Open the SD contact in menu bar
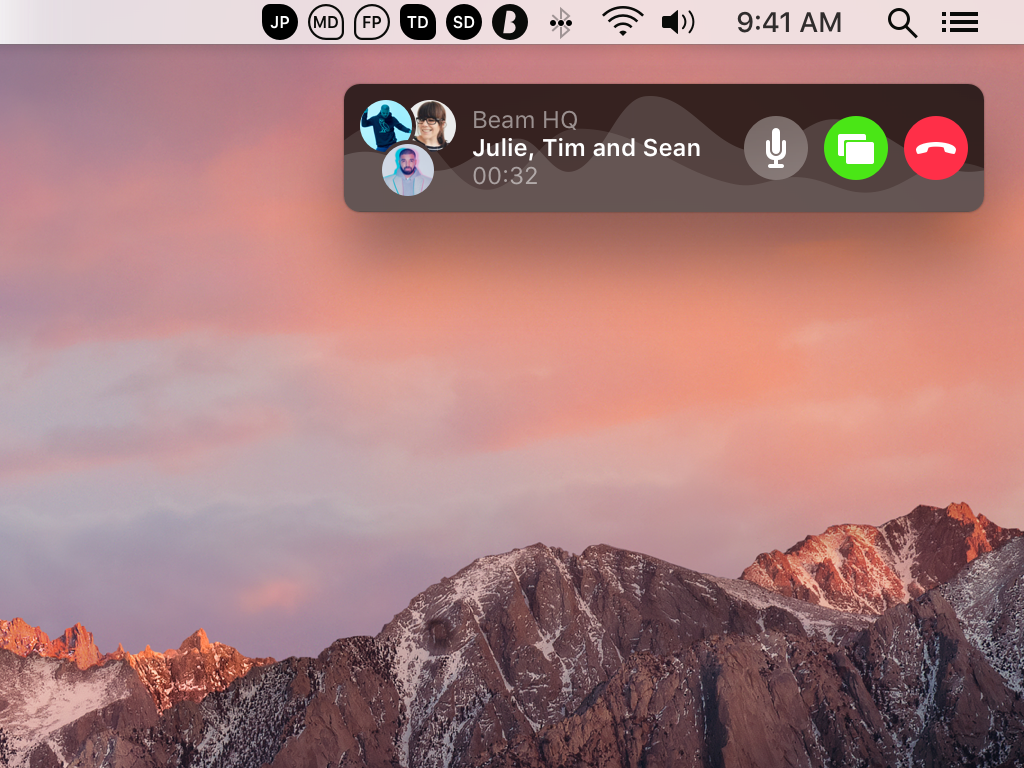1024x768 pixels. [x=464, y=22]
